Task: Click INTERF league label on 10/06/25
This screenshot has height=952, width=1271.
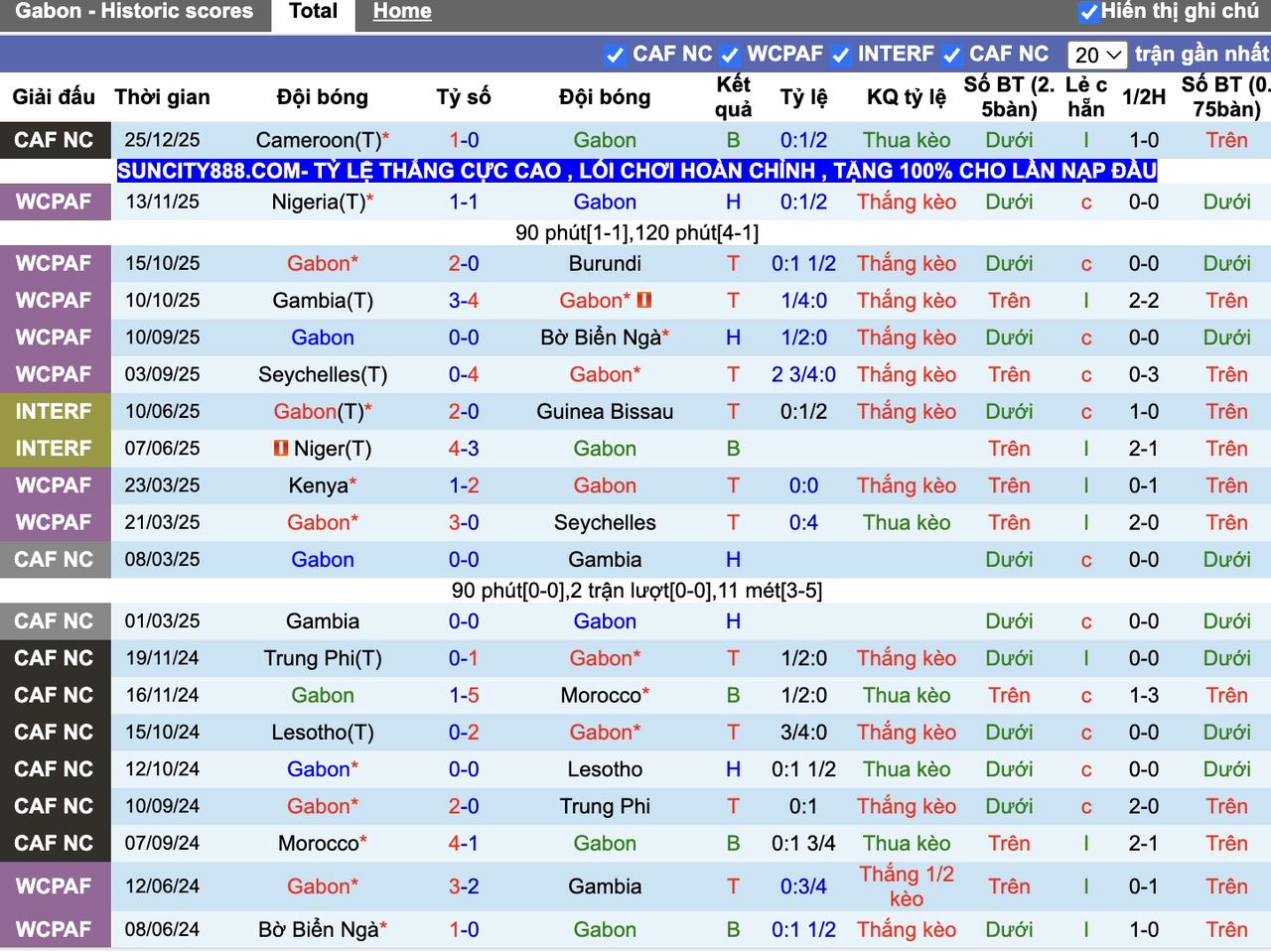Action: click(x=54, y=411)
